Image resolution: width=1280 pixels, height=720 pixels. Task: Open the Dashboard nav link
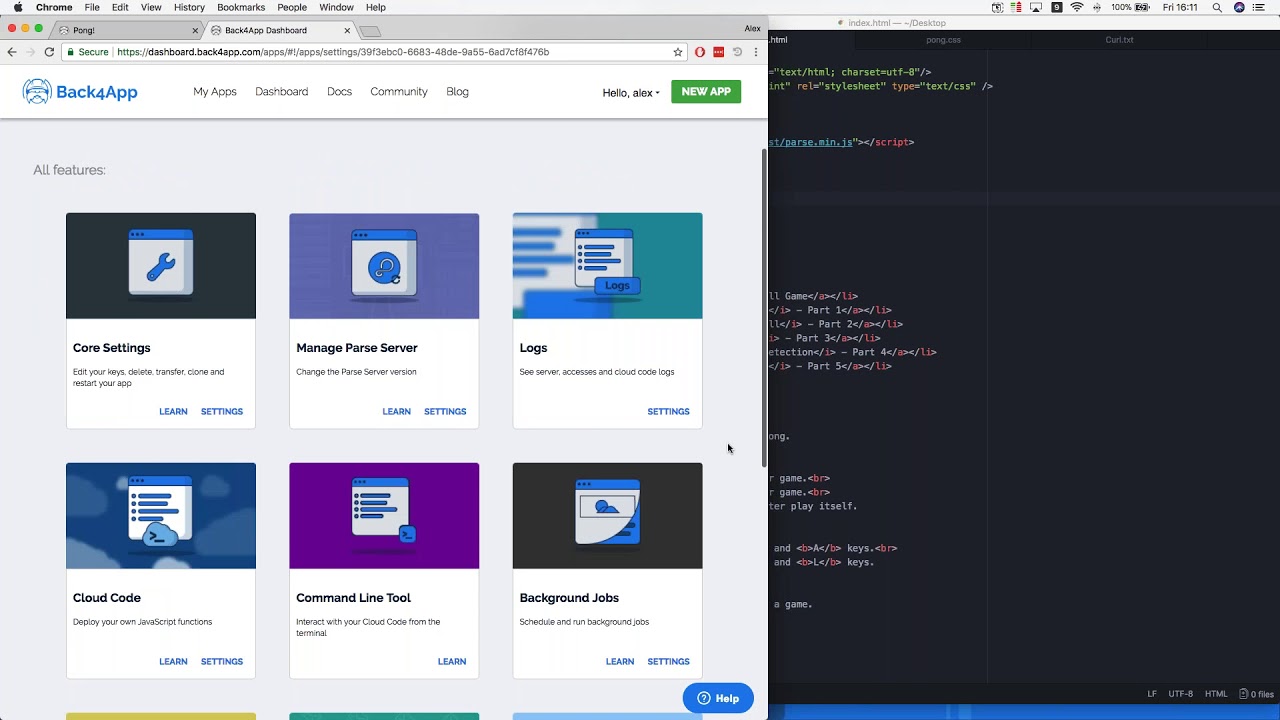[x=281, y=92]
